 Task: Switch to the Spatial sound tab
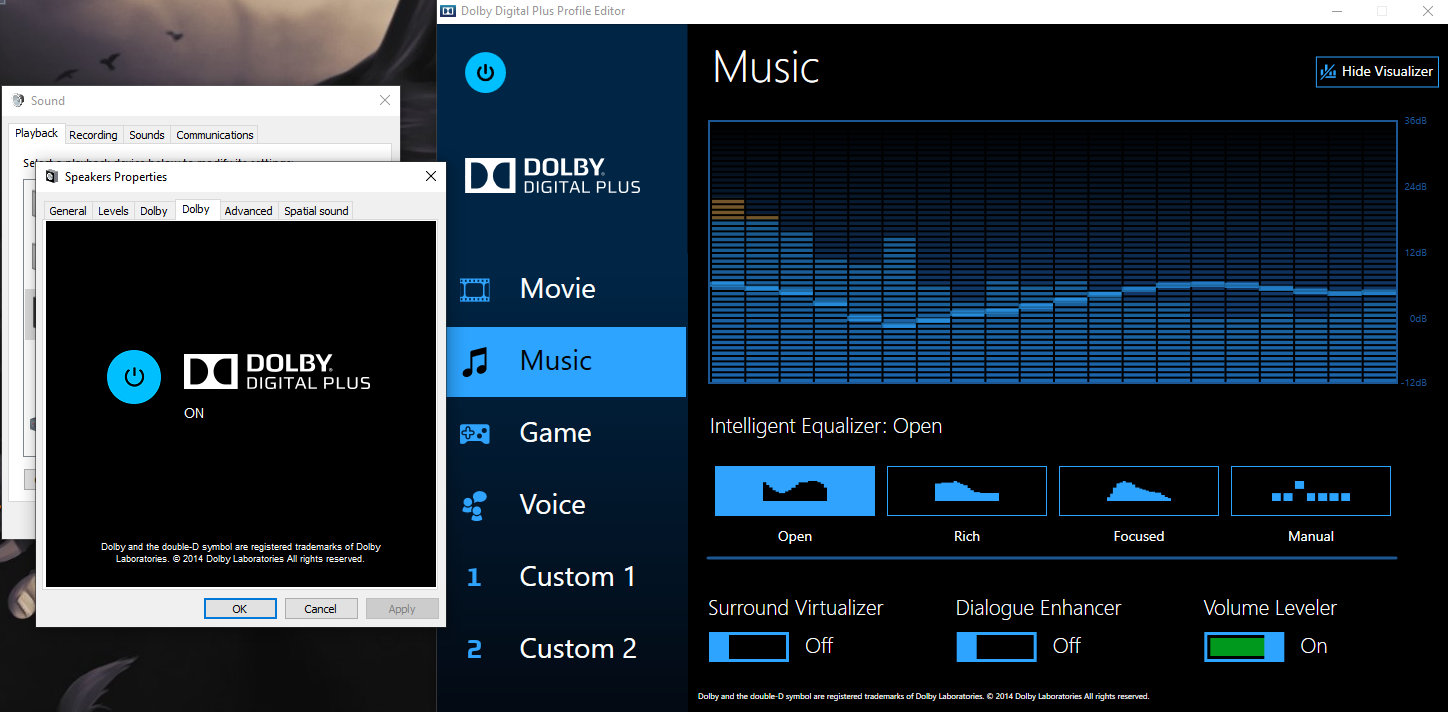(x=315, y=210)
